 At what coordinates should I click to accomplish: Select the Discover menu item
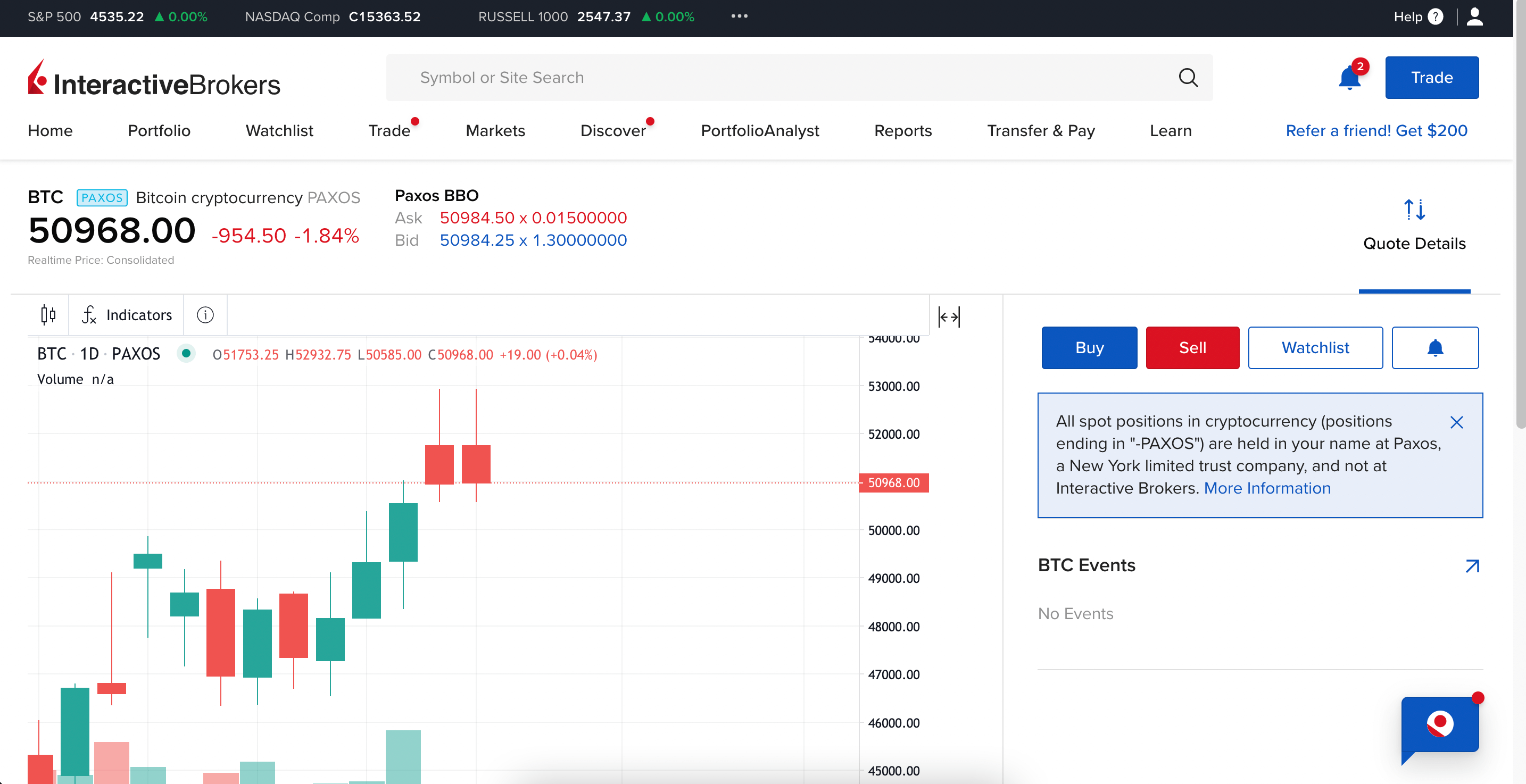pyautogui.click(x=613, y=131)
